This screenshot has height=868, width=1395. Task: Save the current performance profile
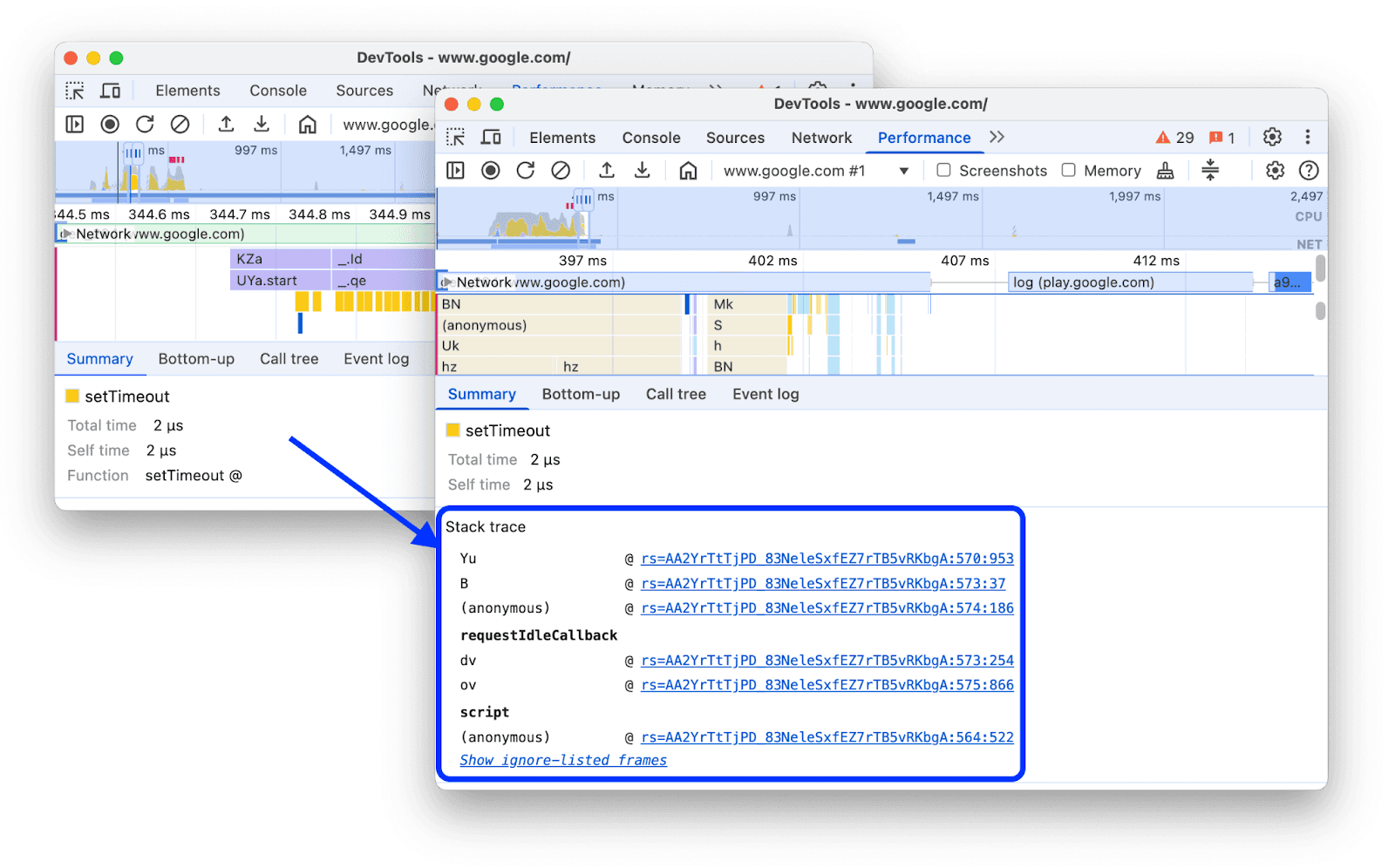point(643,170)
